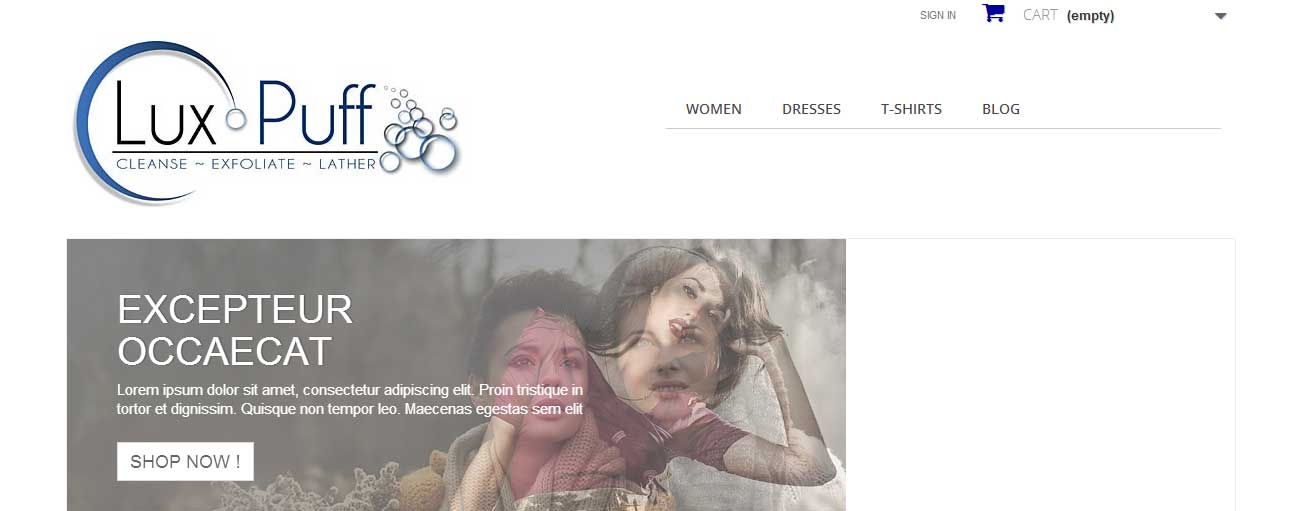Screen dimensions: 1304x511
Task: Click the bubbles graphic in the logo
Action: [x=420, y=128]
